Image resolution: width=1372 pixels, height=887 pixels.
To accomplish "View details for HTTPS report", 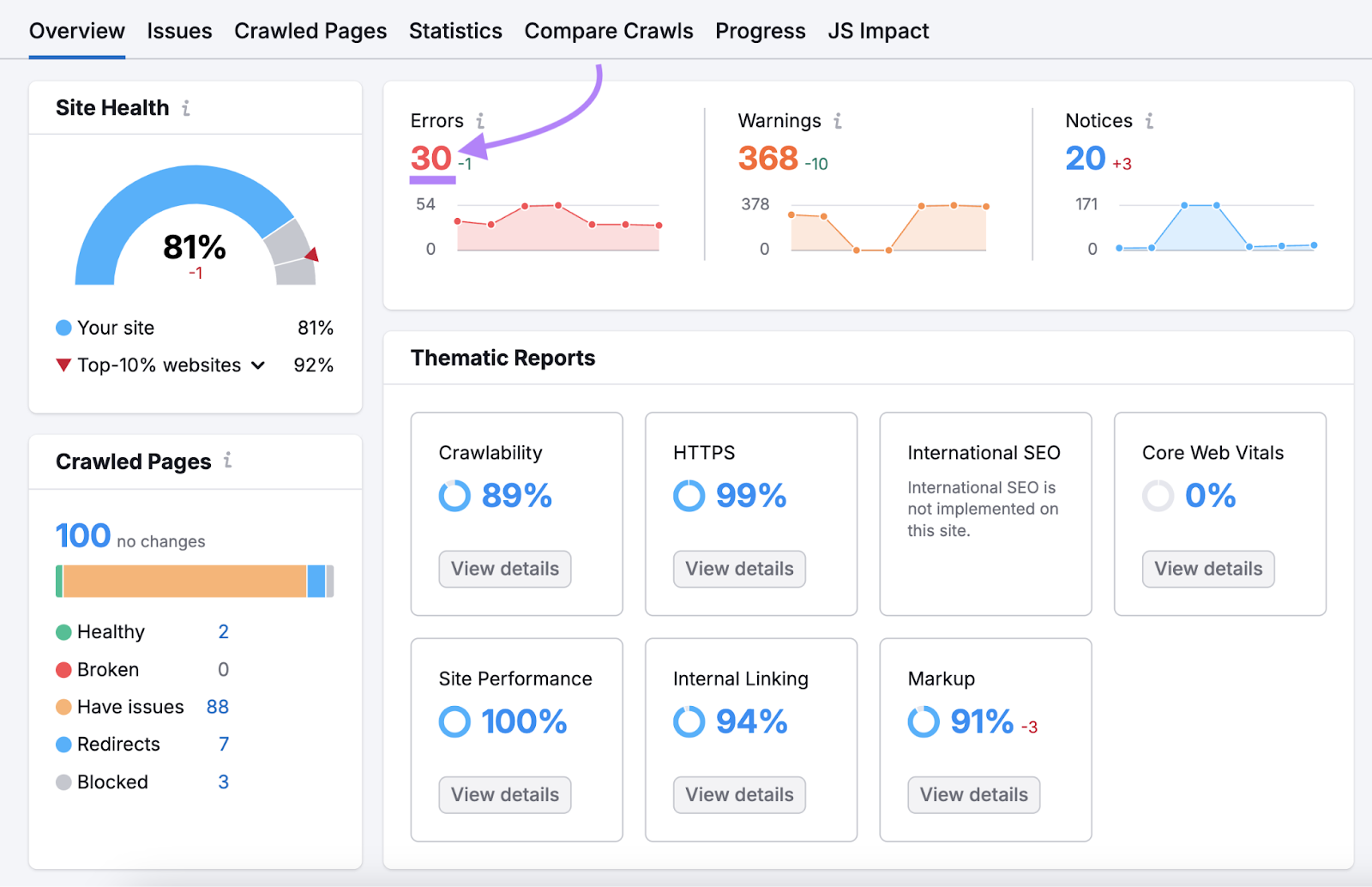I will 739,569.
